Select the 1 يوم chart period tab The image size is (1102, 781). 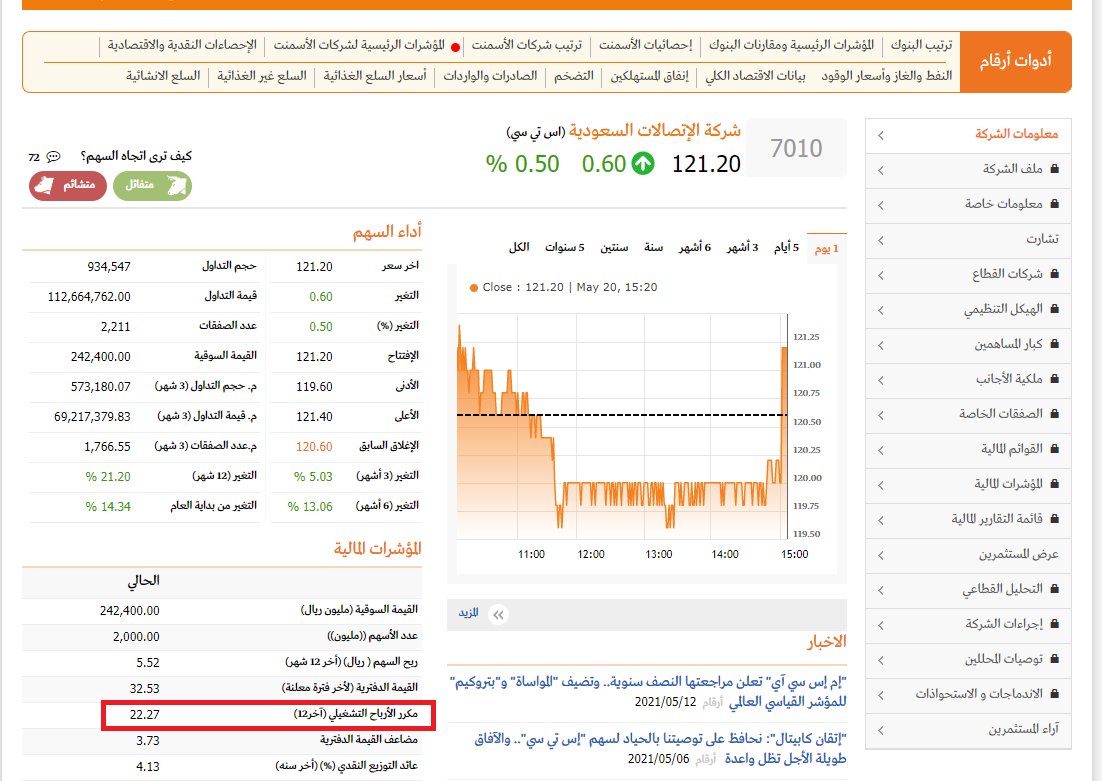[x=826, y=247]
